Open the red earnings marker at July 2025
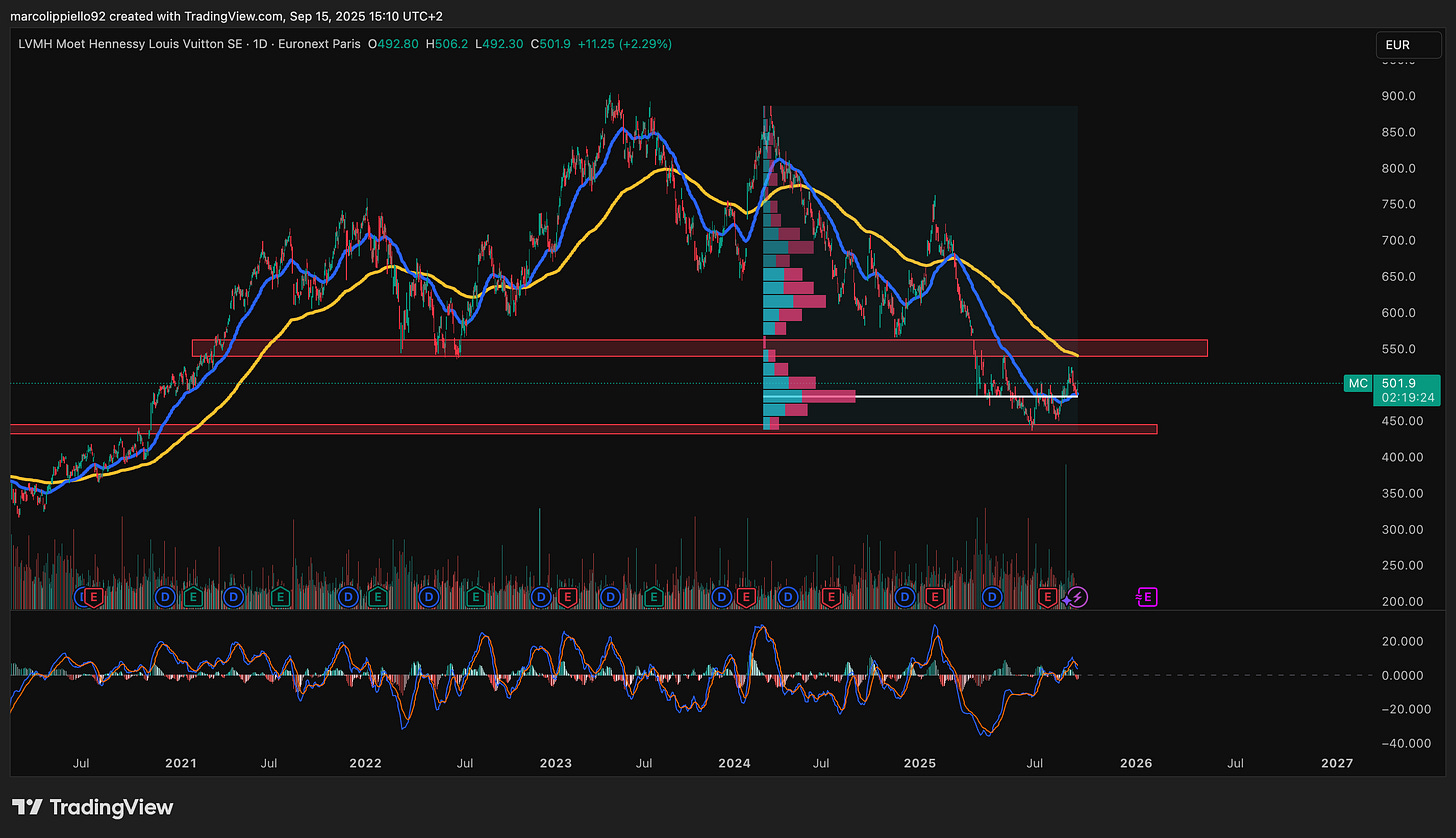1456x838 pixels. tap(1047, 597)
